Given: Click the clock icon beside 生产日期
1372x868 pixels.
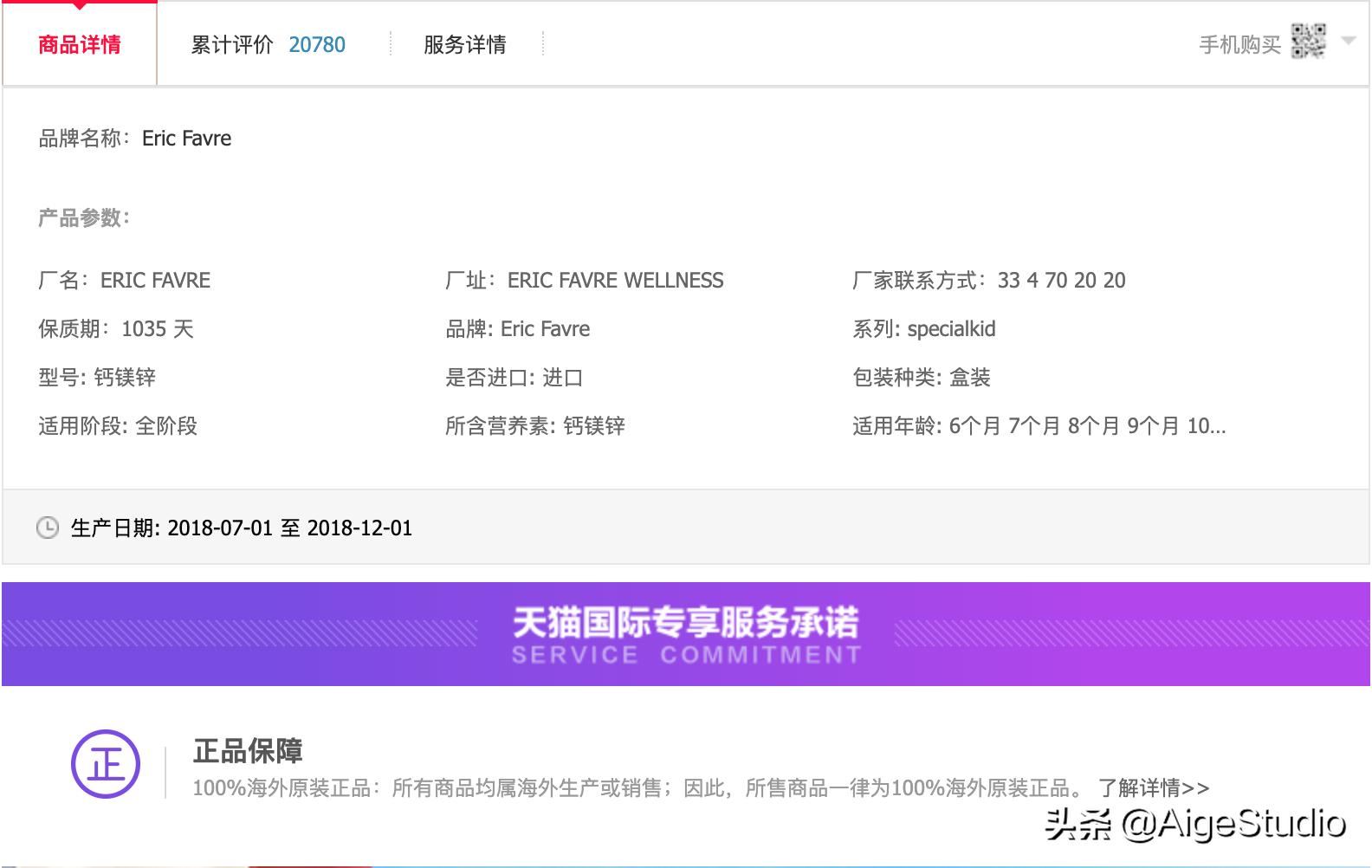Looking at the screenshot, I should click(48, 528).
